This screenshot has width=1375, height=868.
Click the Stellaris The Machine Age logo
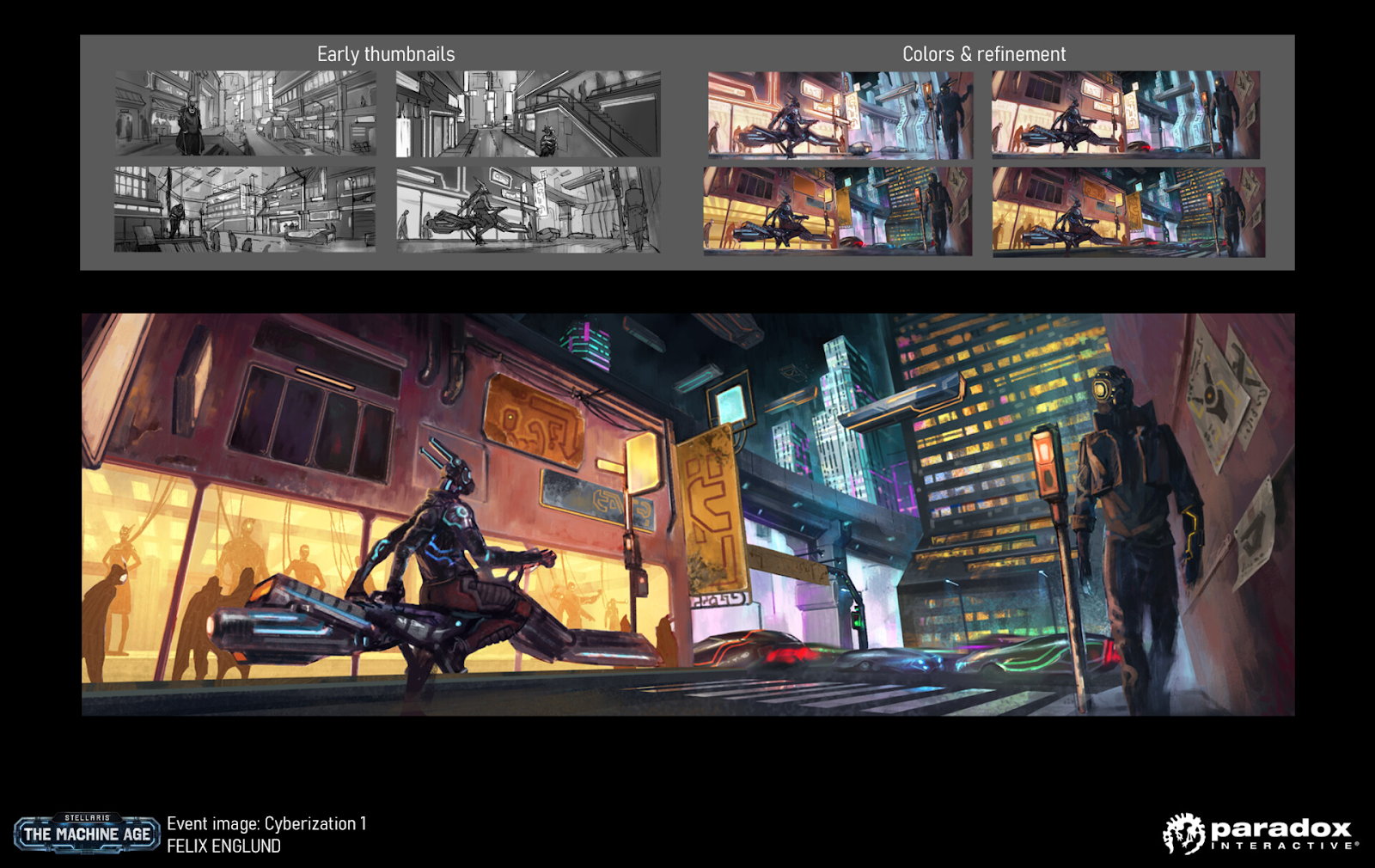87,833
